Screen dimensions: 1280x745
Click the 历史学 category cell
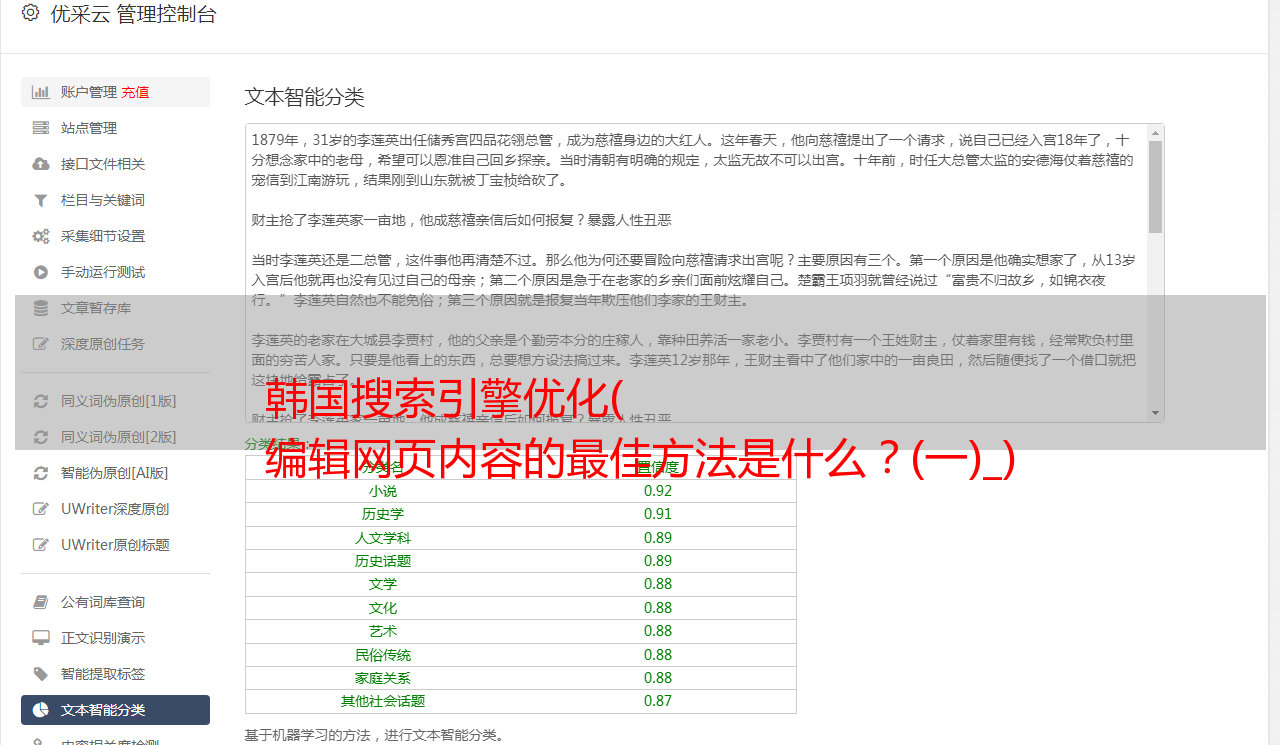(x=383, y=514)
